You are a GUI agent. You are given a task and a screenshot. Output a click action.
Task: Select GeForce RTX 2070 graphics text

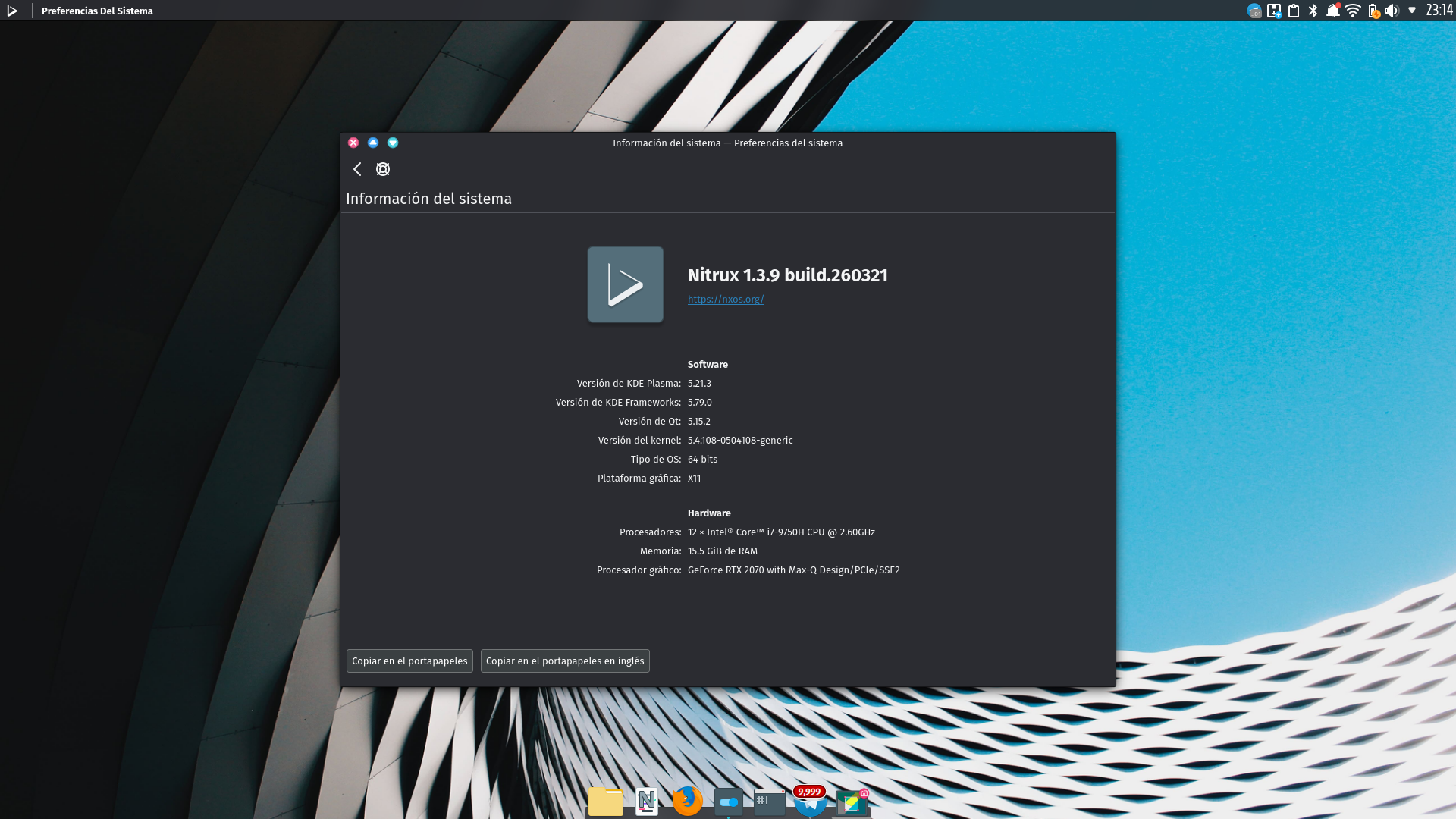pos(793,570)
